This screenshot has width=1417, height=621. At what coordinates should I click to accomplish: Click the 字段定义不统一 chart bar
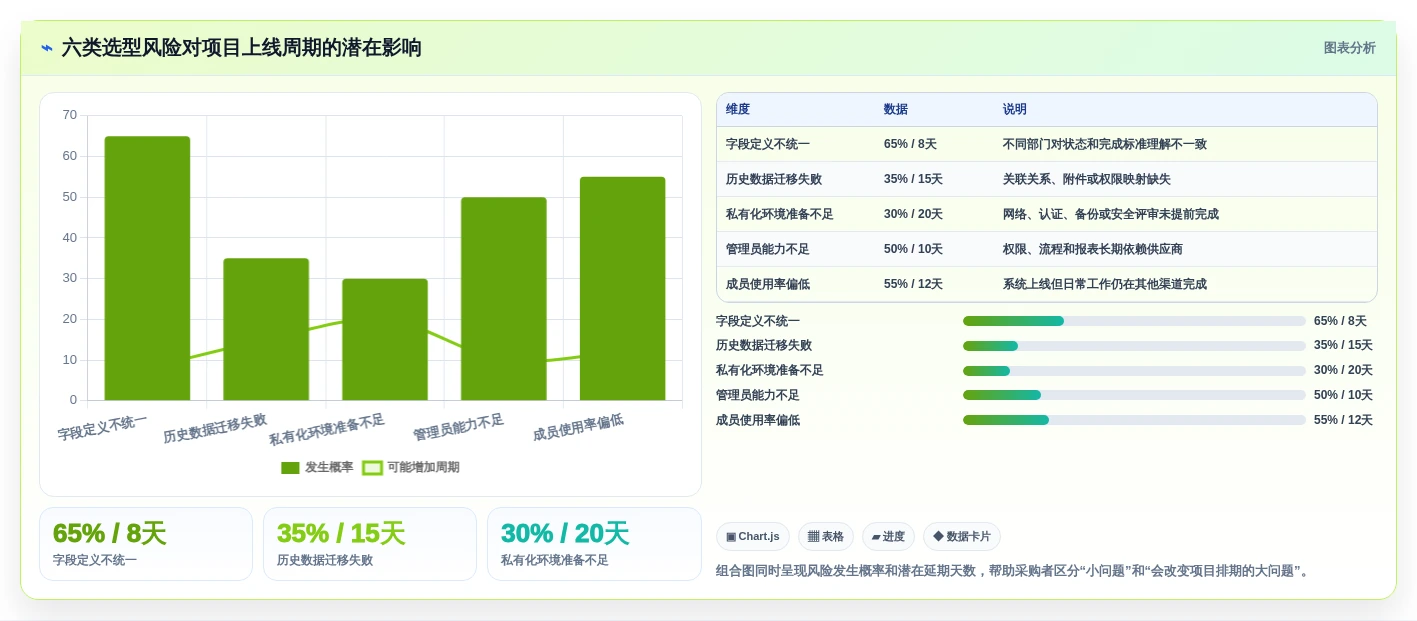147,268
